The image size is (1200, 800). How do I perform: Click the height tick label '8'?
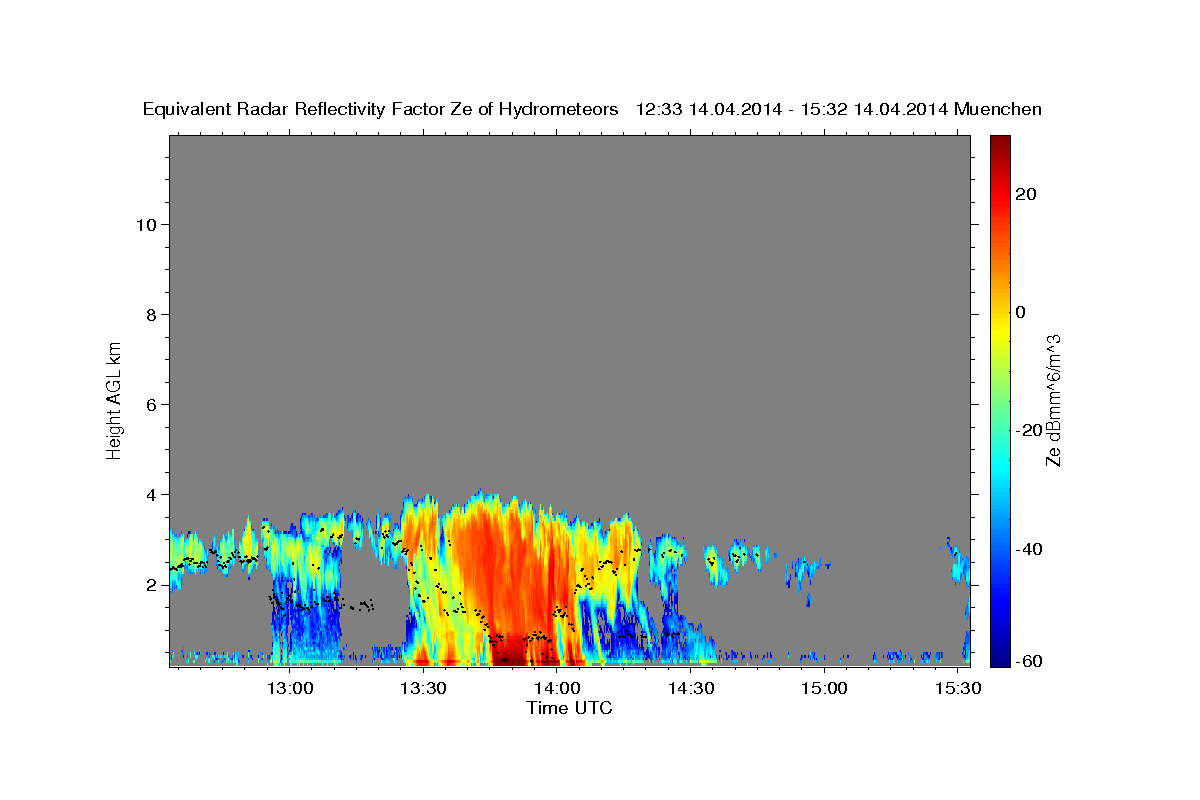tap(149, 314)
